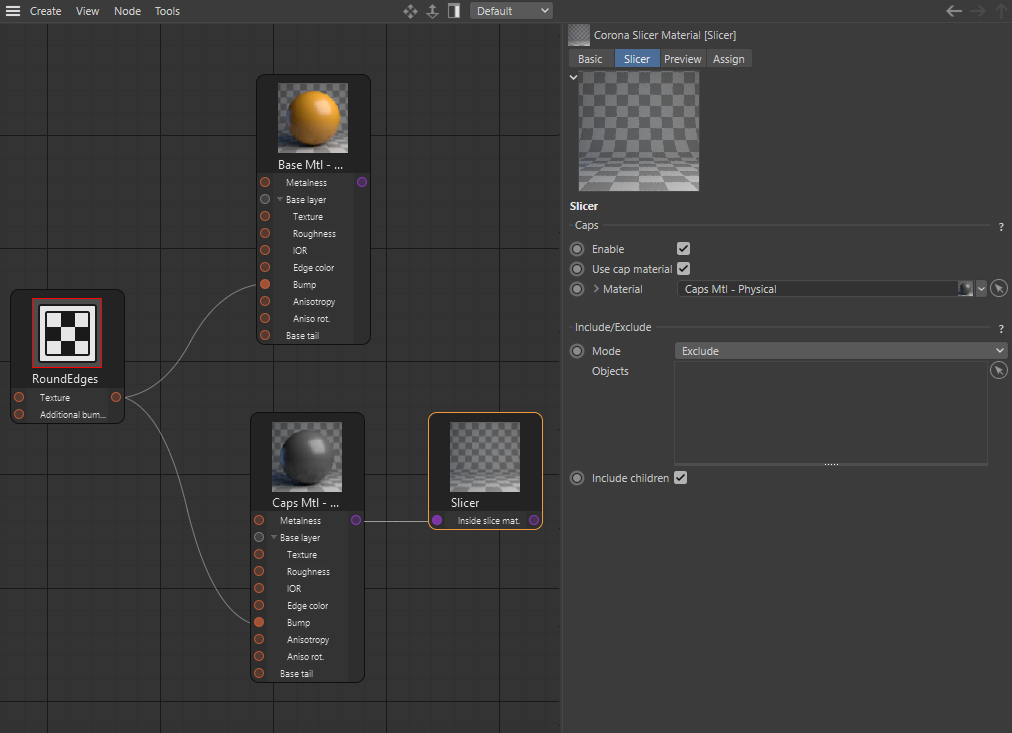This screenshot has height=733, width=1012.
Task: Click the Include/Exclude help question mark
Action: point(1001,329)
